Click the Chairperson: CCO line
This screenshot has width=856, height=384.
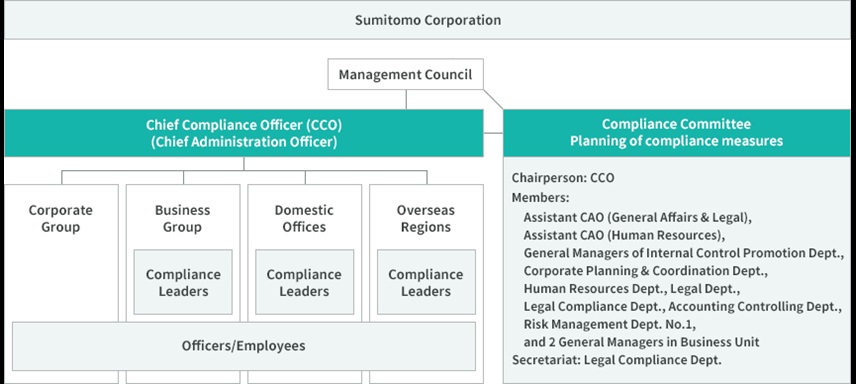563,178
